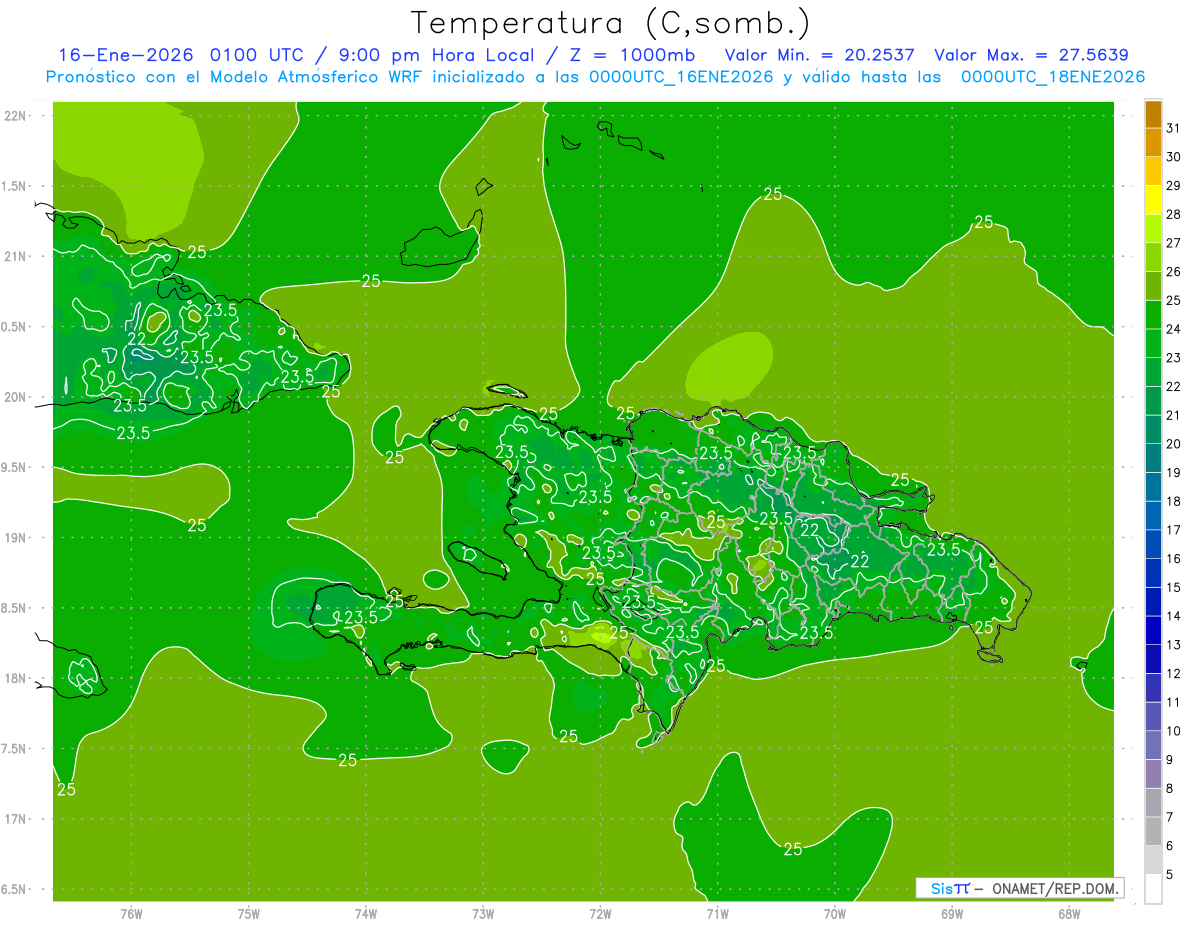Click the "Valor Min. = 20.2537" value

(x=820, y=55)
